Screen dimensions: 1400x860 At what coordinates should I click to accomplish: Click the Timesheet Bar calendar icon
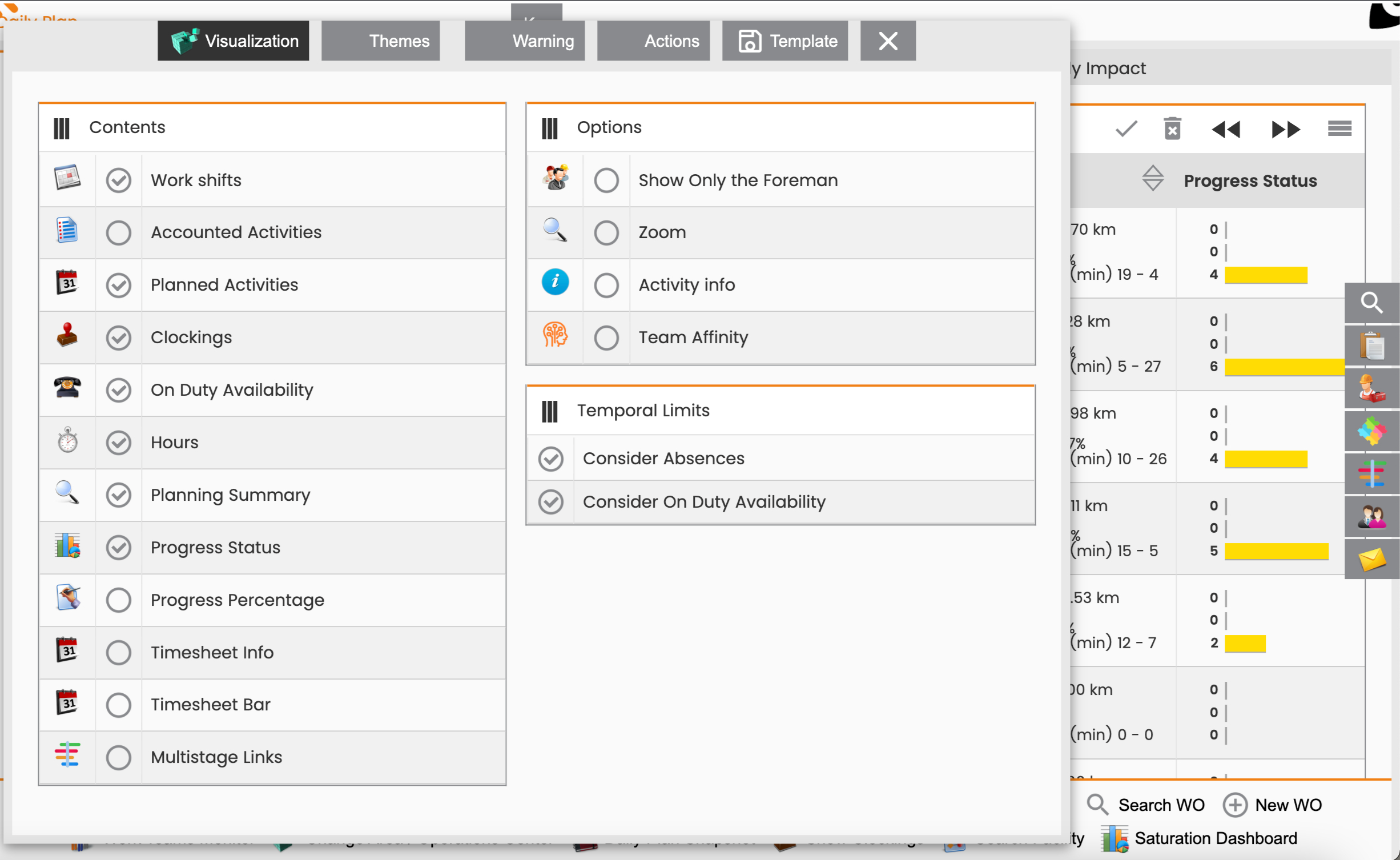point(67,703)
